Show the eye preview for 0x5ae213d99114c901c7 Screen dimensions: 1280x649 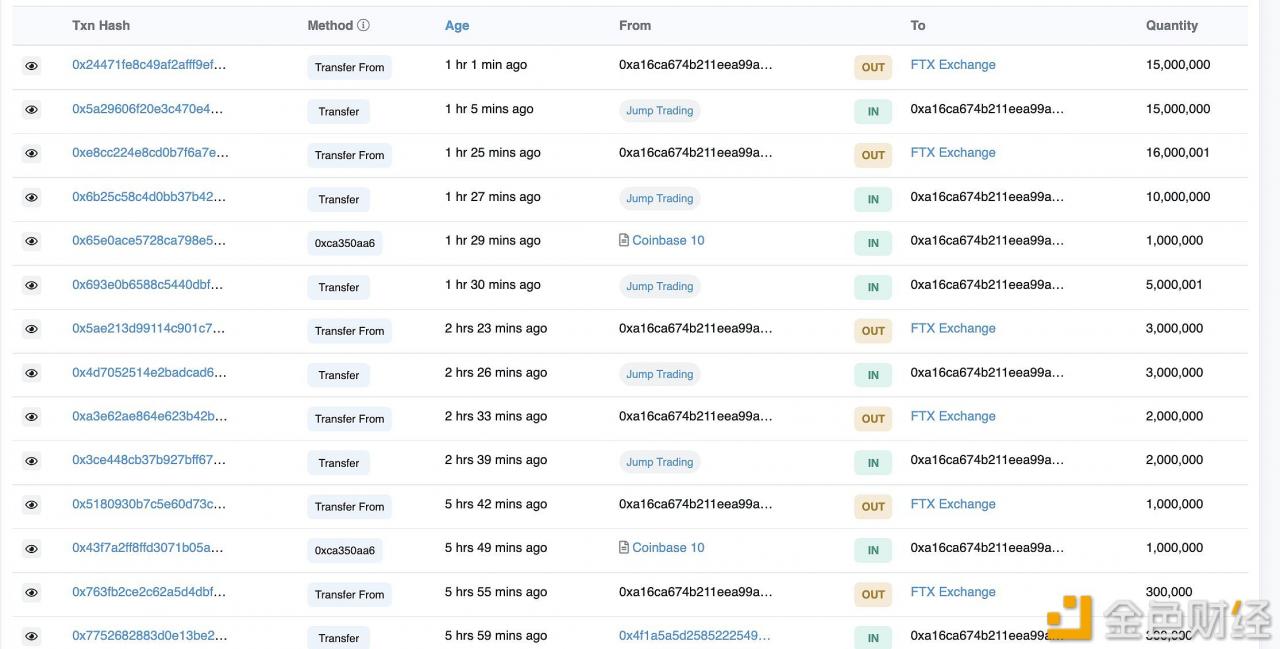point(31,330)
